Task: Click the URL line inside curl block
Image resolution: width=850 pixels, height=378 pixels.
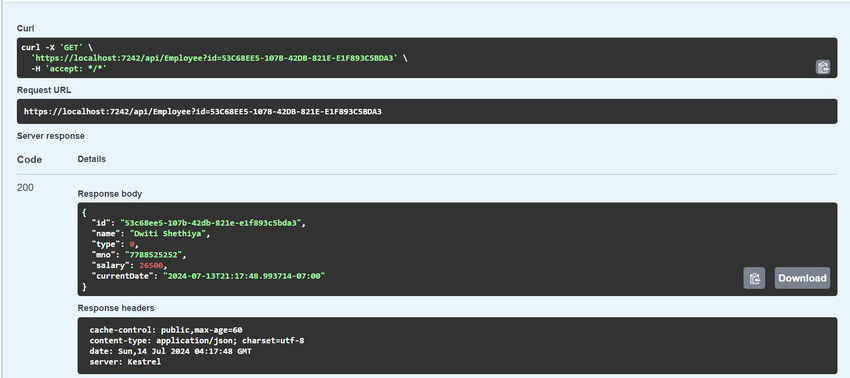Action: click(x=219, y=57)
